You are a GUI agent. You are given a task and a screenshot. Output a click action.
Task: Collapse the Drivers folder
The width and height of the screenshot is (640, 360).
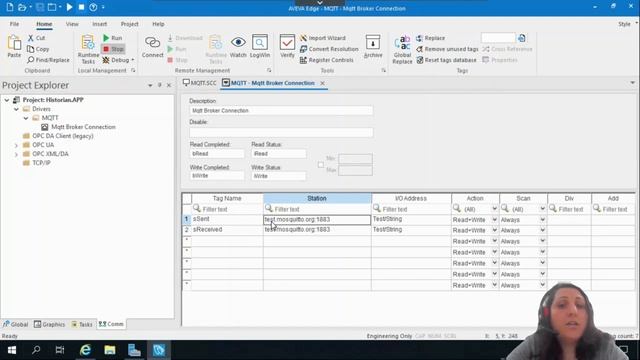16,109
